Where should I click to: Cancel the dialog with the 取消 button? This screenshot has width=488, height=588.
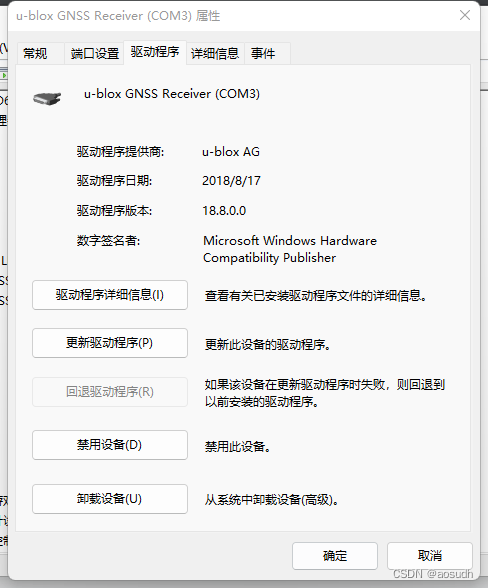pos(430,556)
